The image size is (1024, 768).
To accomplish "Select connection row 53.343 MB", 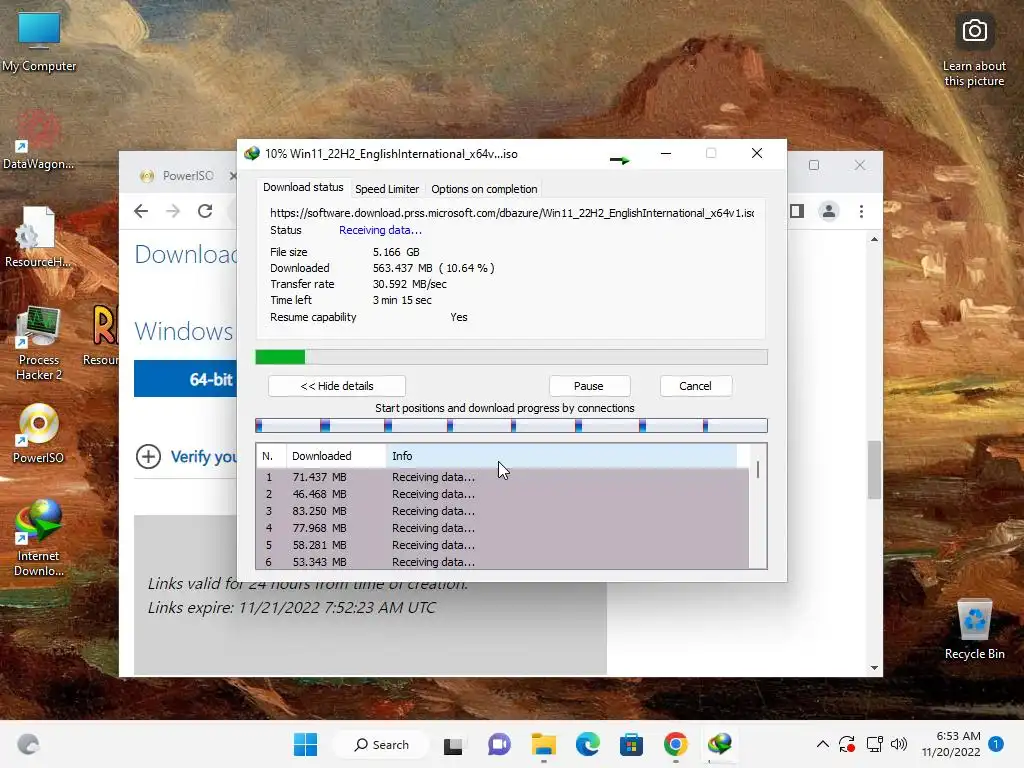I will pos(503,562).
